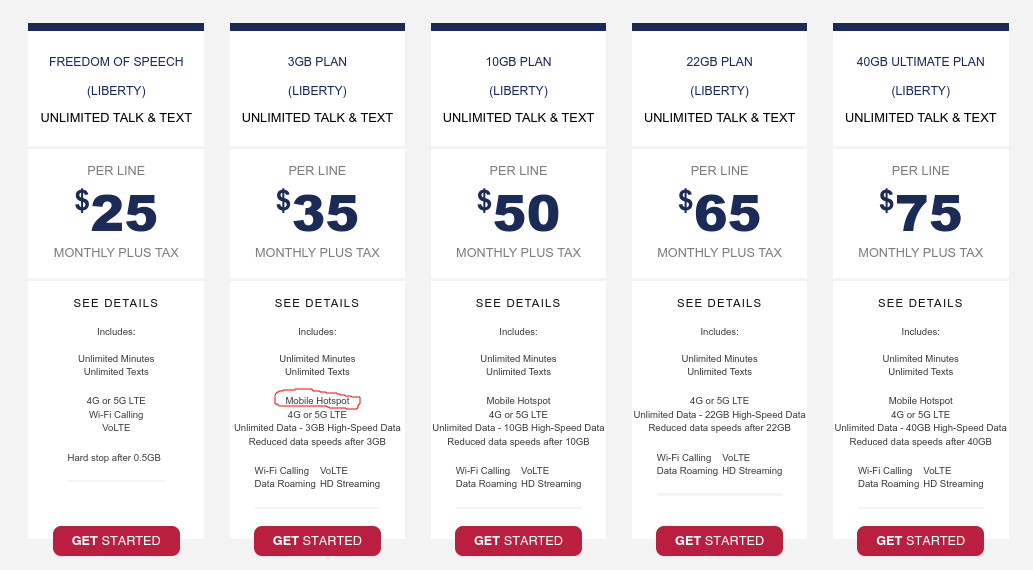Click the 3GB Plan title link

coord(317,62)
